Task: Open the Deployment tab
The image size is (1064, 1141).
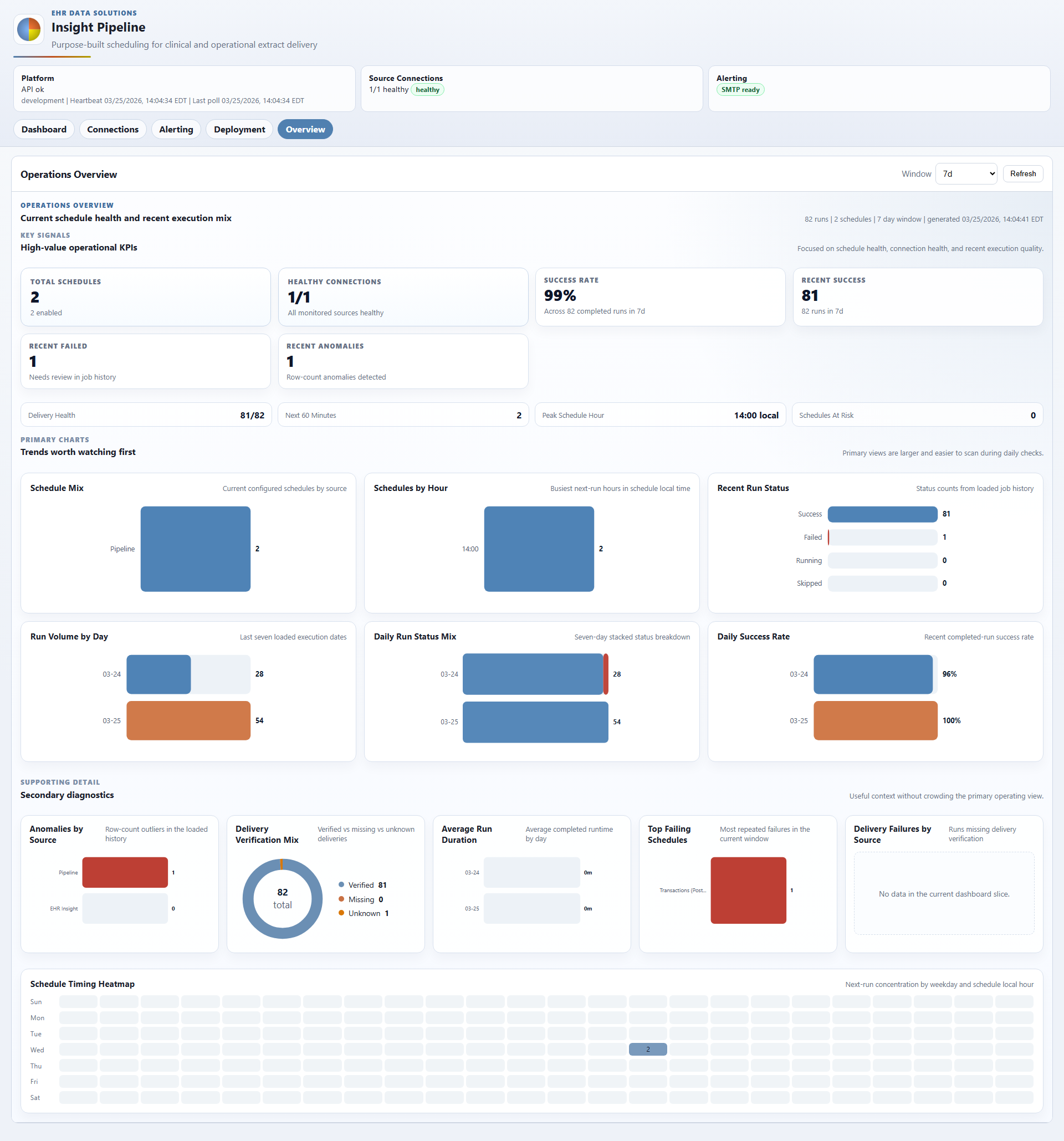Action: [x=239, y=129]
